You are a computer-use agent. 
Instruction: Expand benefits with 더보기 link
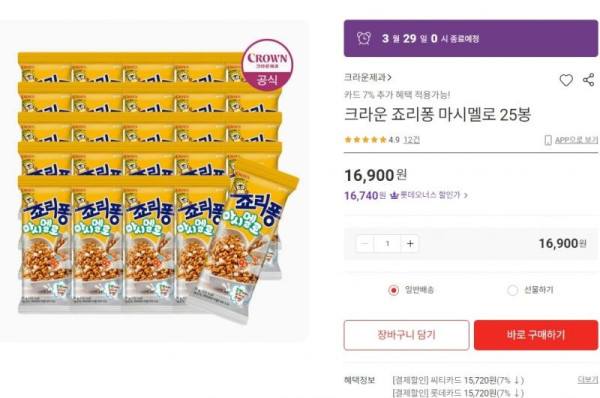click(x=587, y=380)
